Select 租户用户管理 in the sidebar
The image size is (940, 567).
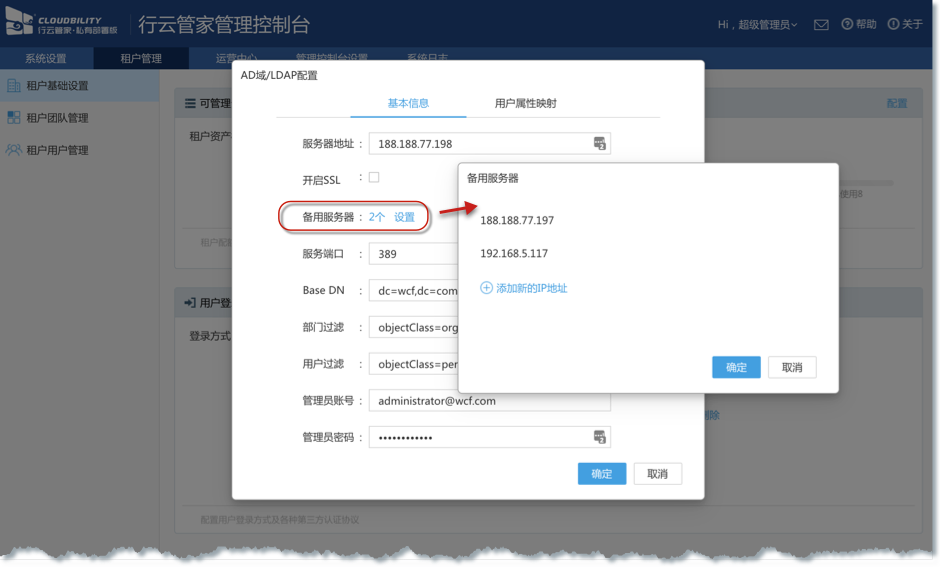click(80, 150)
